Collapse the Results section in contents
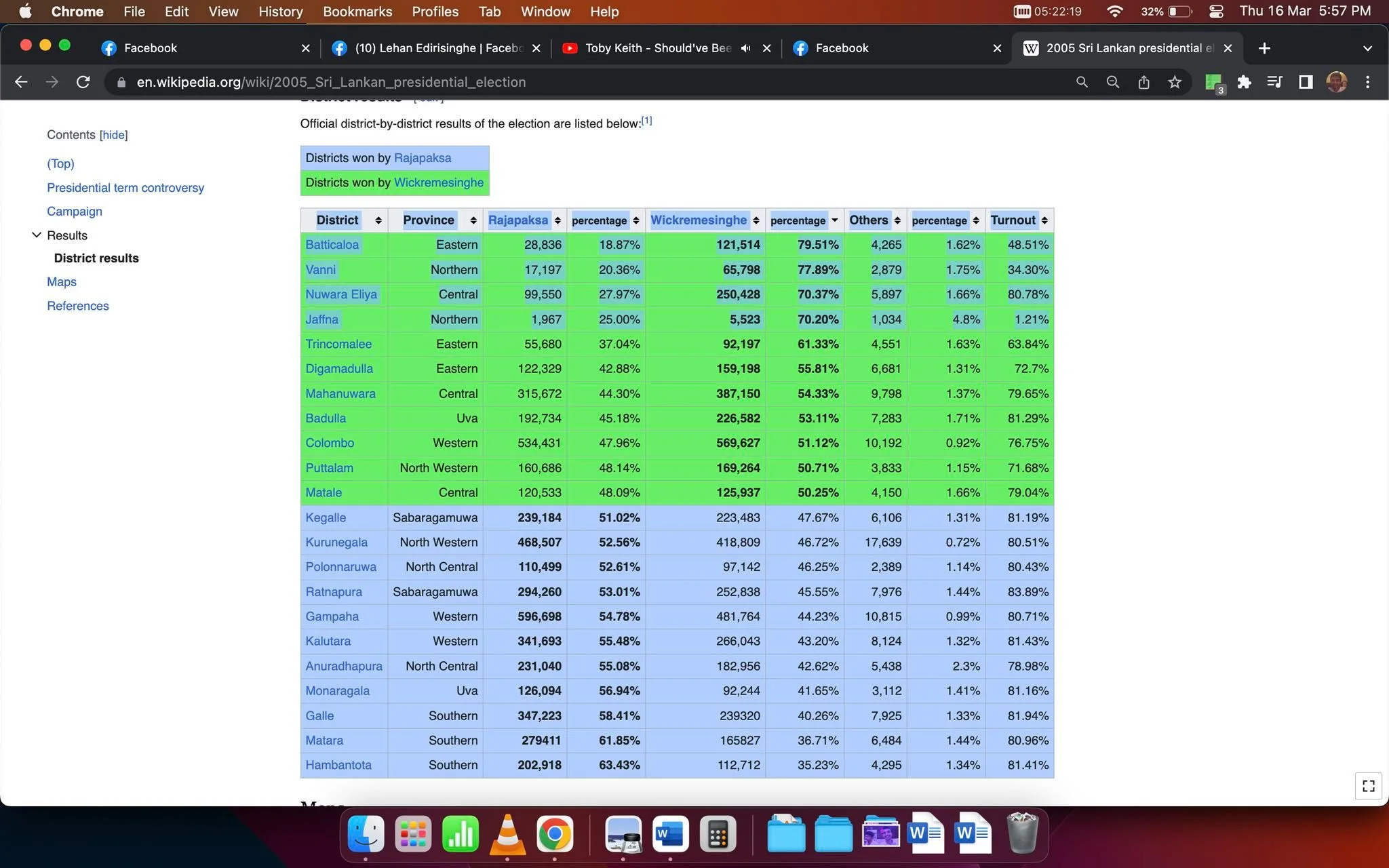The height and width of the screenshot is (868, 1389). pos(37,235)
